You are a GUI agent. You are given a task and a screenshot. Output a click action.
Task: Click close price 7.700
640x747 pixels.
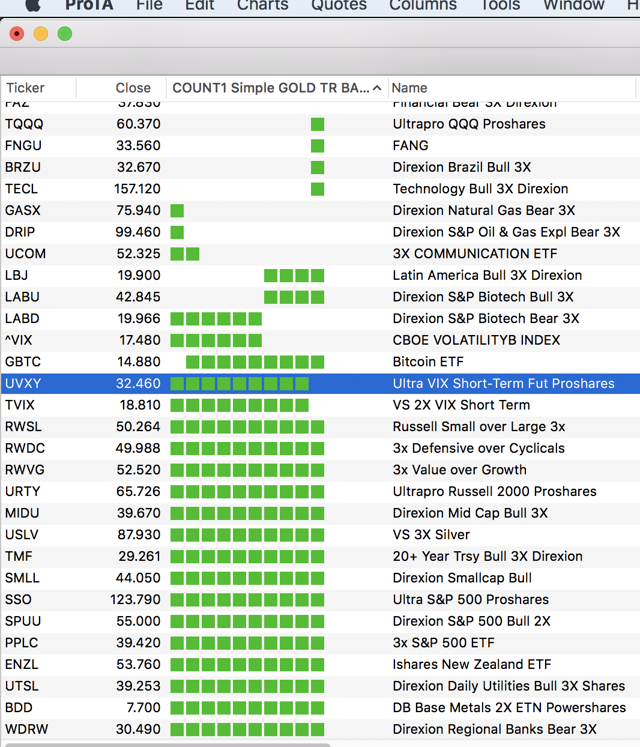pos(143,707)
